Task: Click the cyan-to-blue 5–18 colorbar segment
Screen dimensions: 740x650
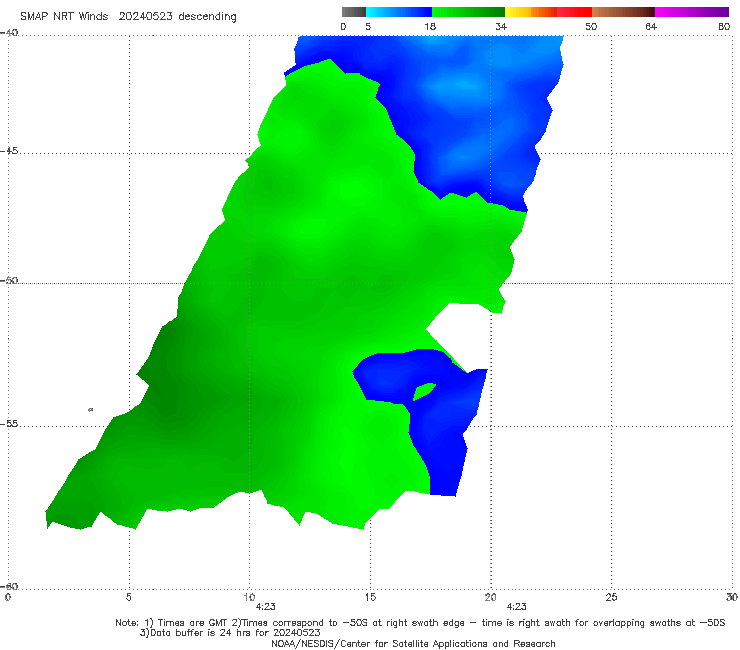Action: pos(399,12)
